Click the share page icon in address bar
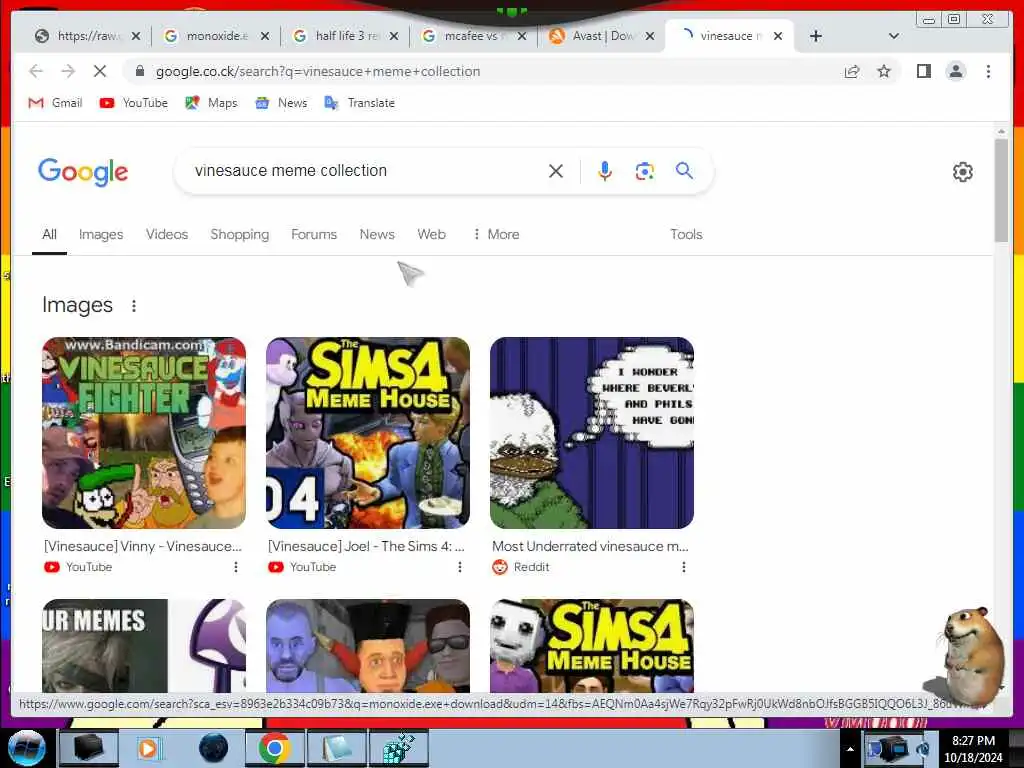The height and width of the screenshot is (768, 1024). click(x=852, y=71)
